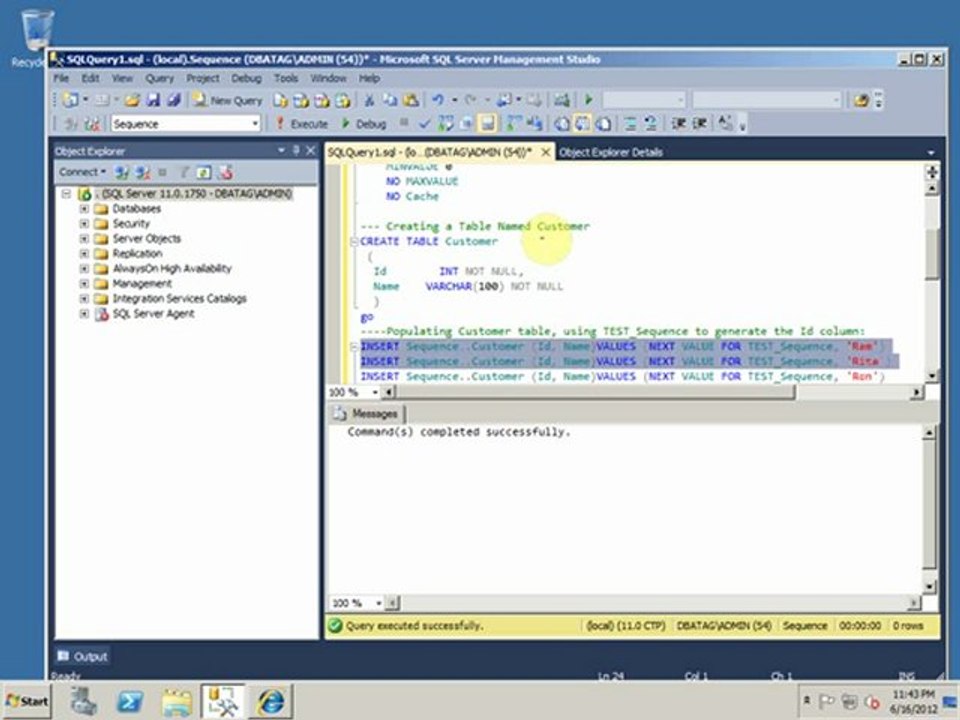
Task: Select AlwaysOn High Availability tree item
Action: [x=172, y=269]
